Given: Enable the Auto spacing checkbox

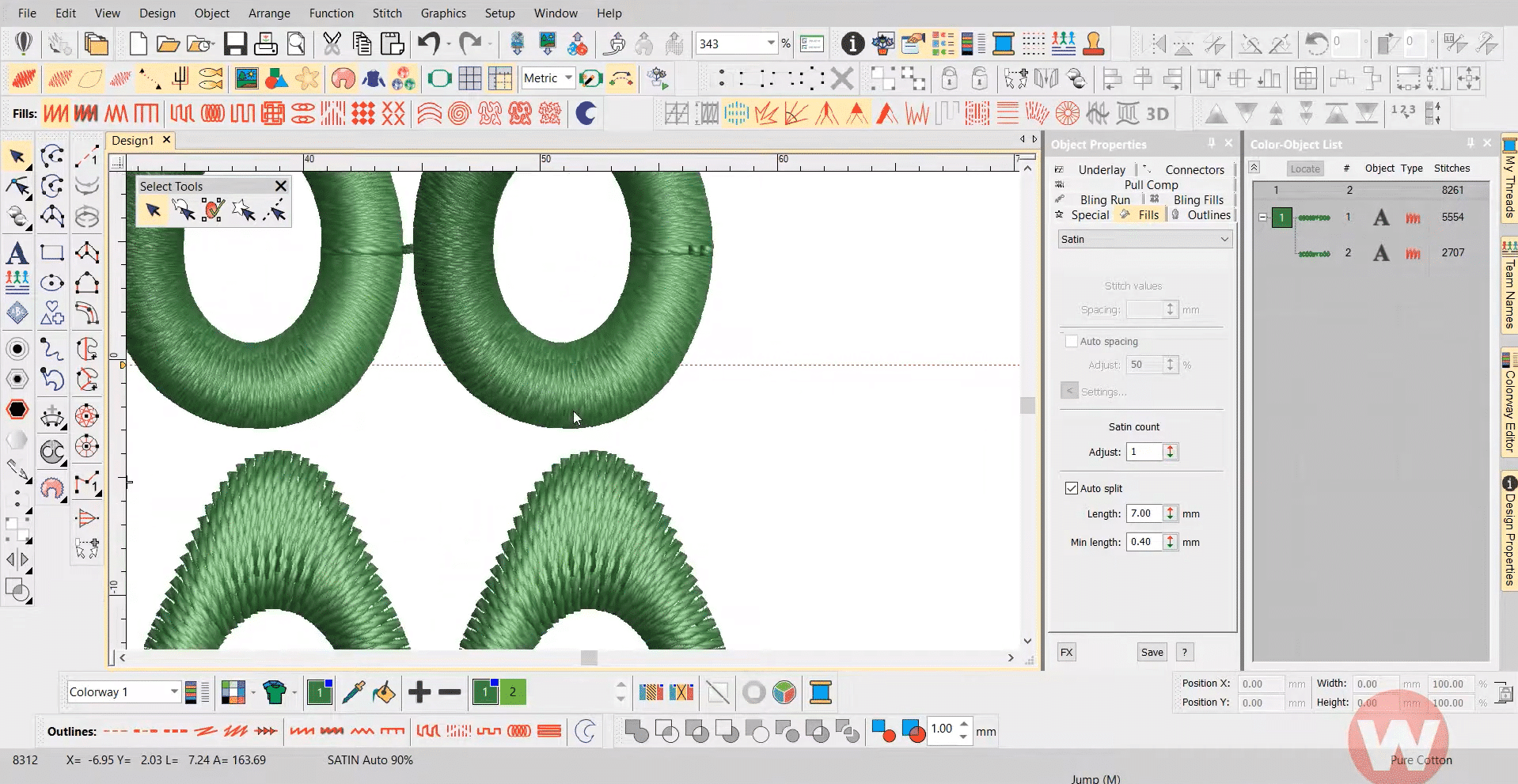Looking at the screenshot, I should (x=1072, y=341).
